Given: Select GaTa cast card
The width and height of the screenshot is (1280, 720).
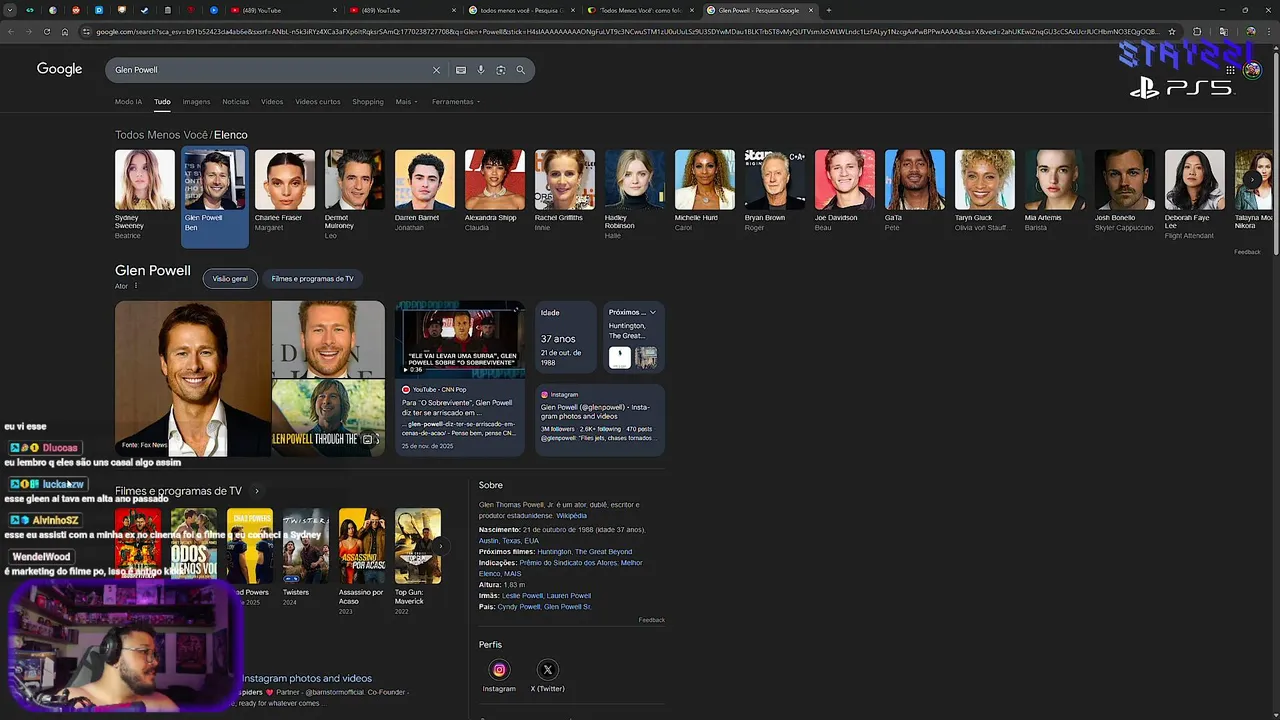Looking at the screenshot, I should [x=915, y=192].
